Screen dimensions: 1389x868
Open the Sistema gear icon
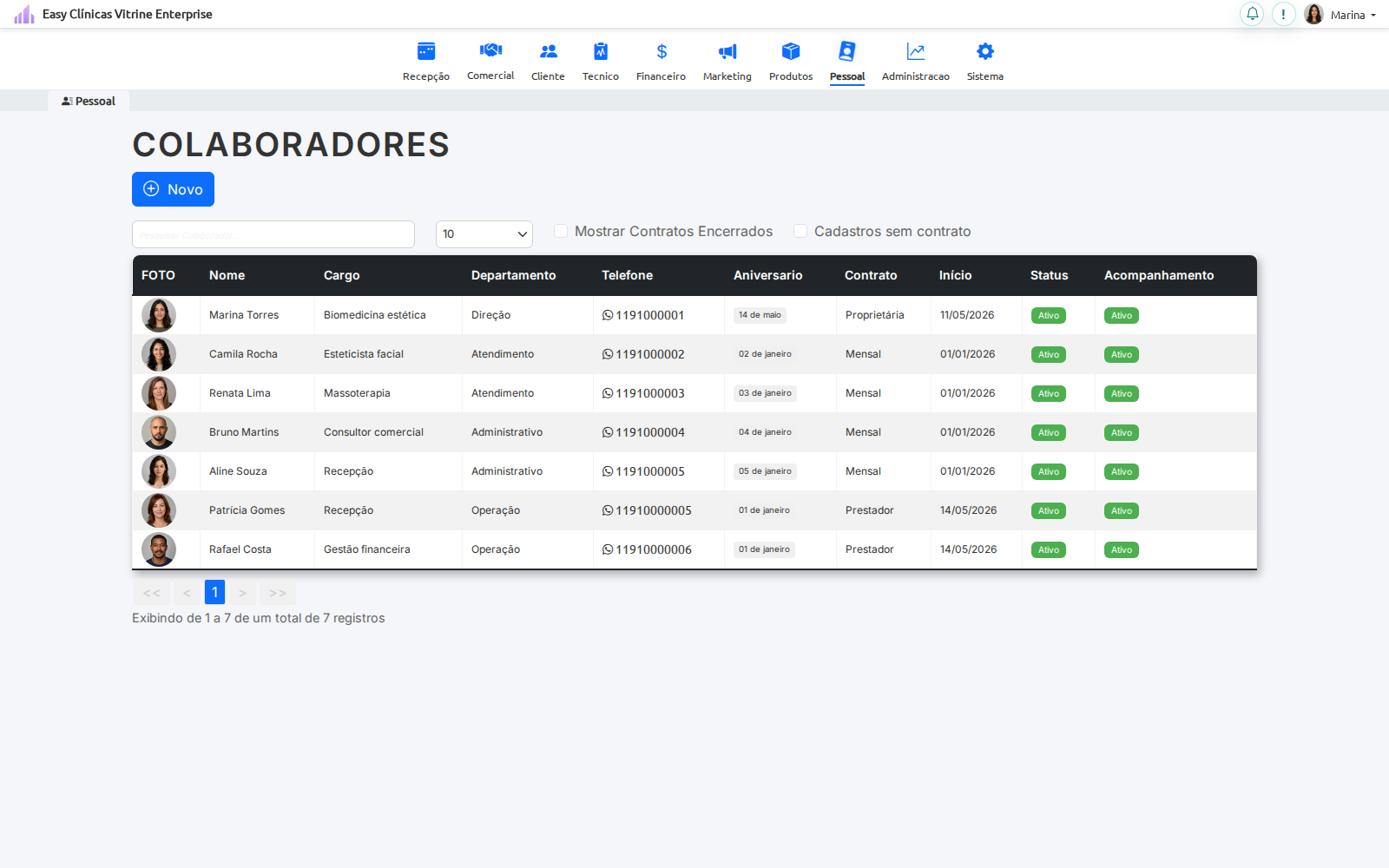[x=985, y=51]
